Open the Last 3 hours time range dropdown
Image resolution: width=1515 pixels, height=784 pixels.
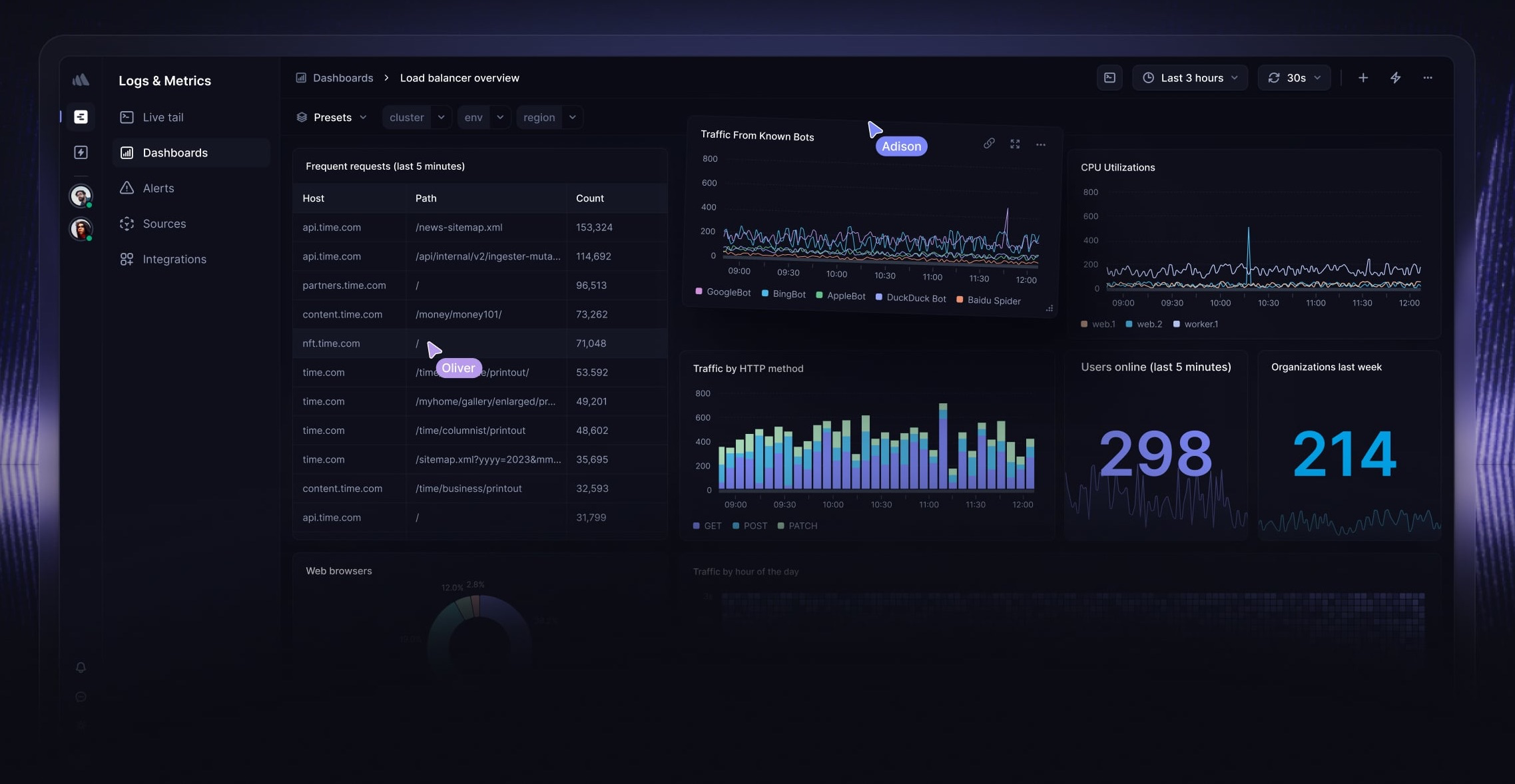pyautogui.click(x=1189, y=77)
